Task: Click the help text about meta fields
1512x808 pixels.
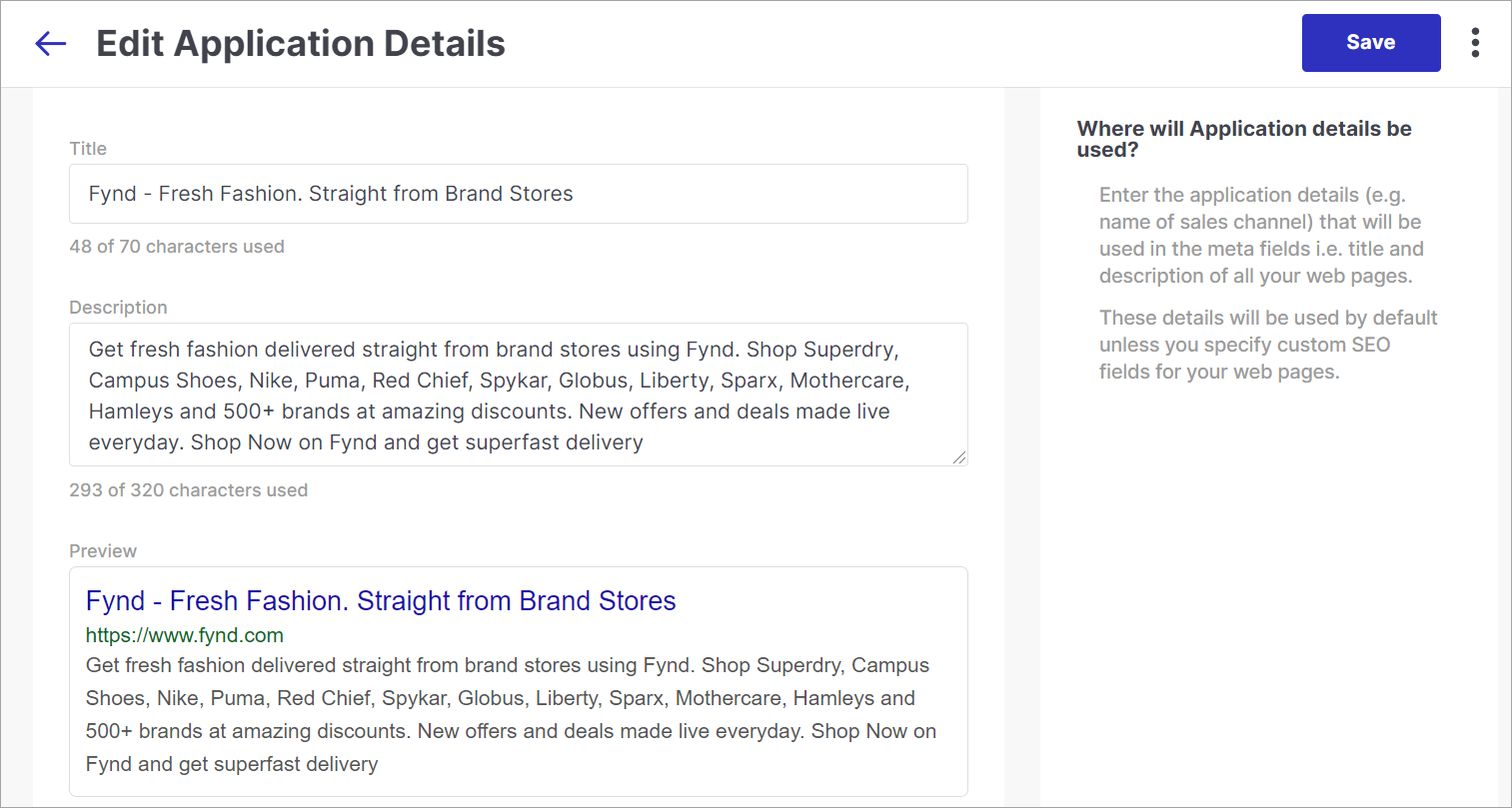Action: coord(1260,236)
